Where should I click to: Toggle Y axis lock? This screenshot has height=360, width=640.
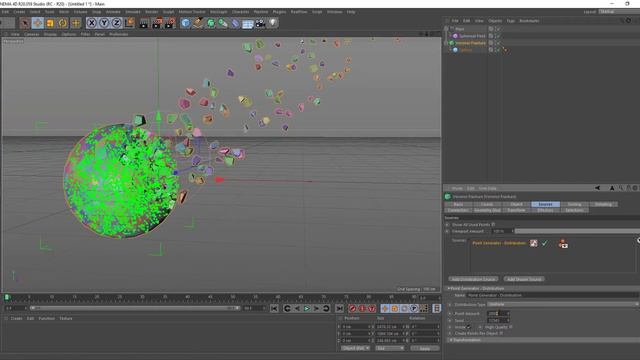coord(104,23)
